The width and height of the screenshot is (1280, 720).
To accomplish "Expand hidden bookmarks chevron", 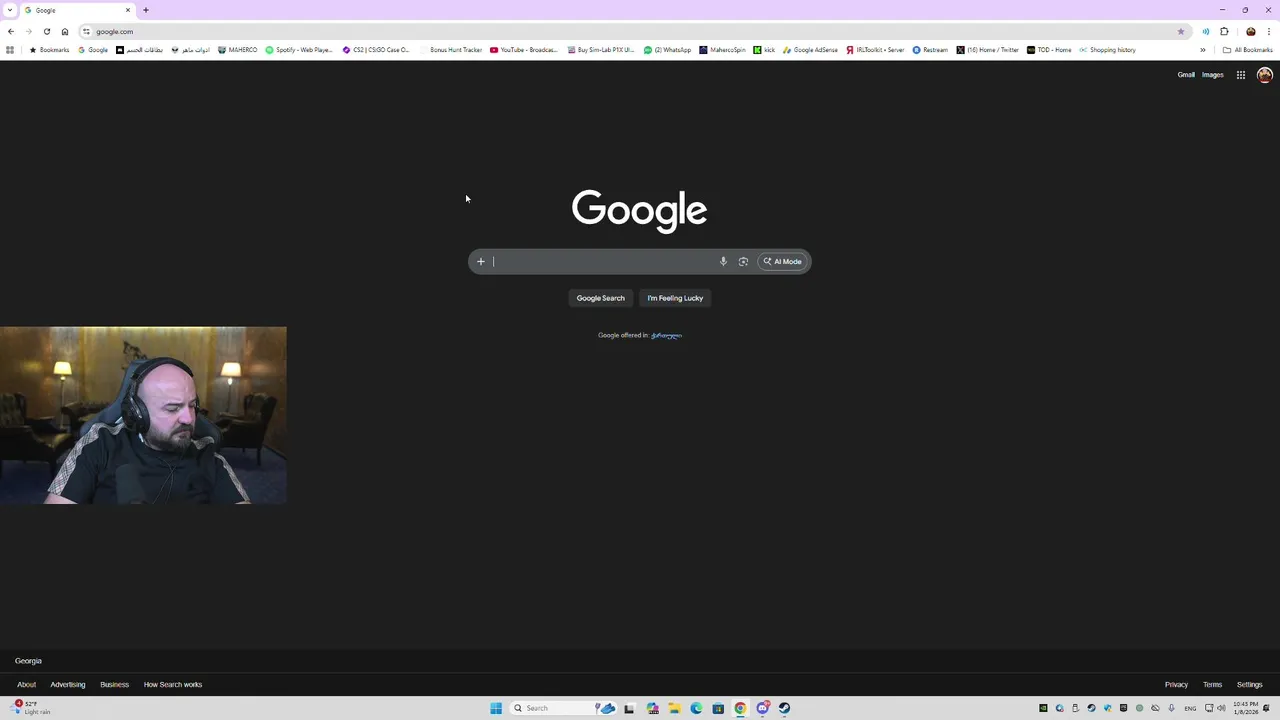I will point(1203,50).
